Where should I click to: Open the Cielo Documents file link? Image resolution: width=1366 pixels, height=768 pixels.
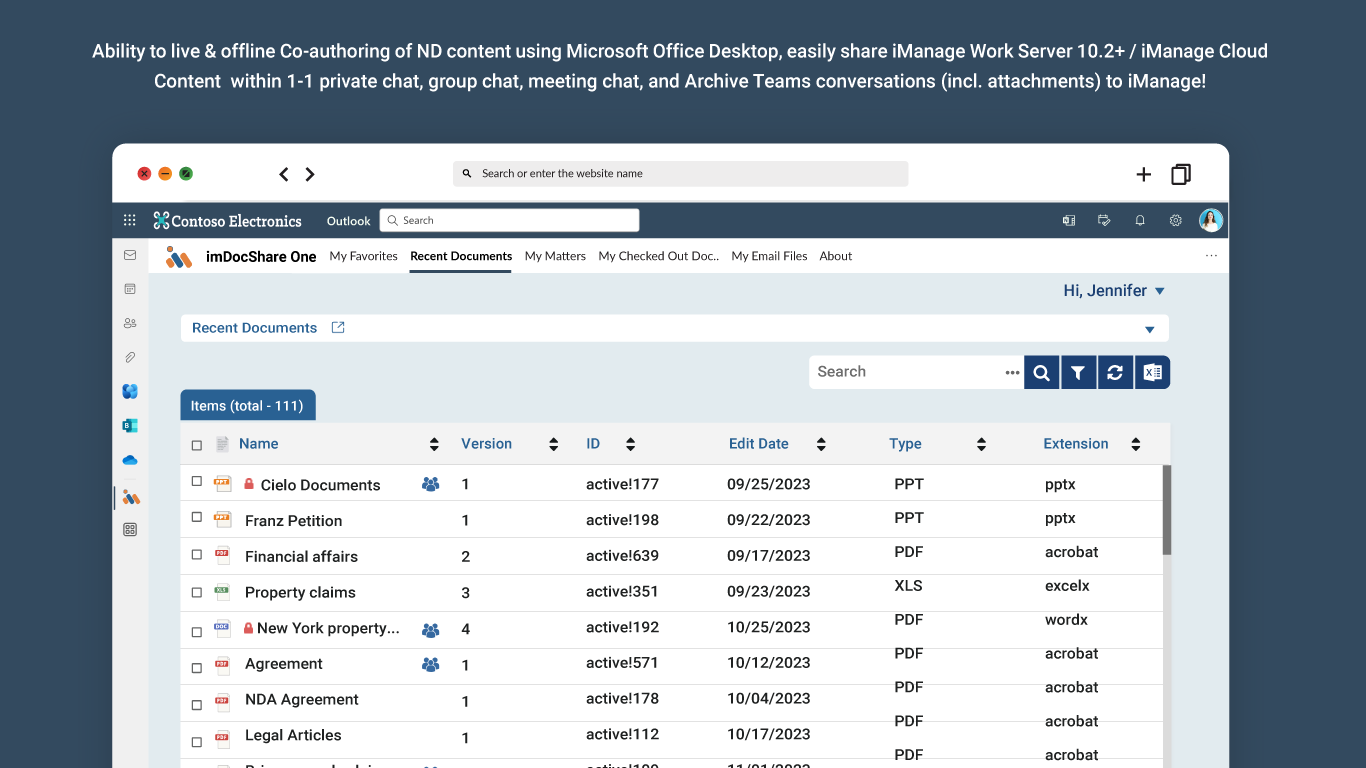click(320, 485)
